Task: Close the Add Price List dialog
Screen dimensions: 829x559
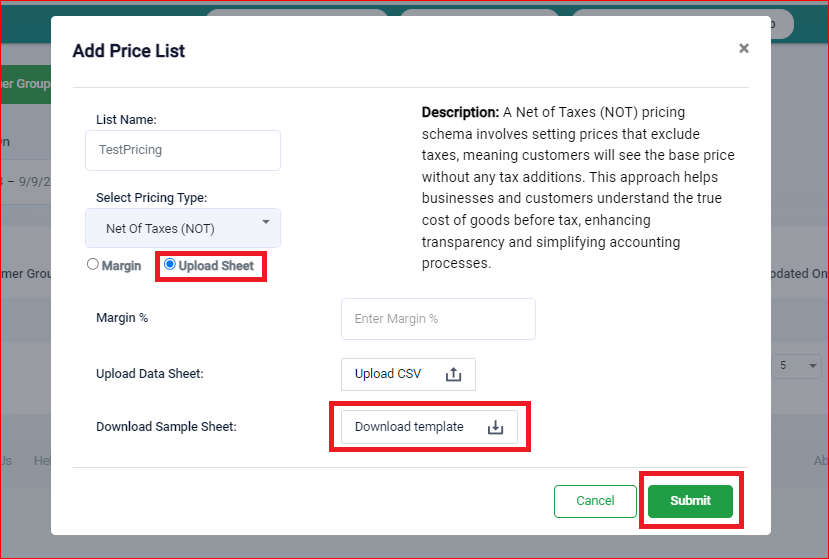Action: [744, 48]
